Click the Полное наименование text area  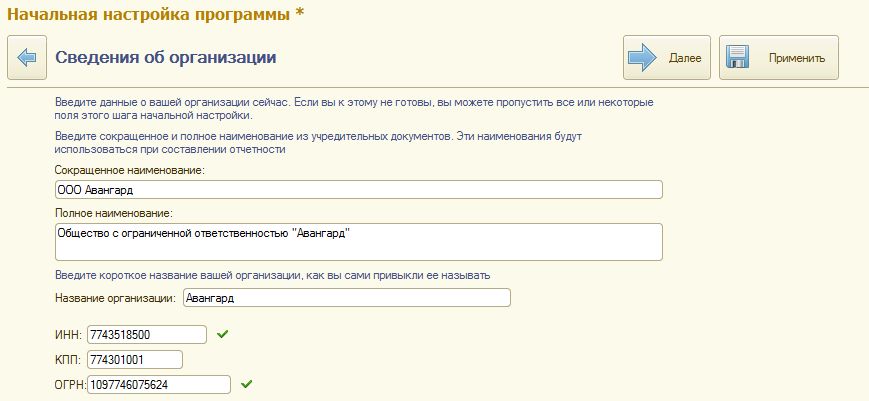(x=359, y=242)
